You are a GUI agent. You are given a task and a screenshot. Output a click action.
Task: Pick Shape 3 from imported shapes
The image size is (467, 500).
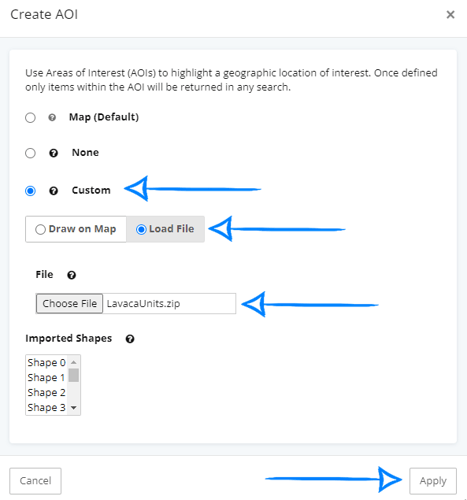point(47,407)
